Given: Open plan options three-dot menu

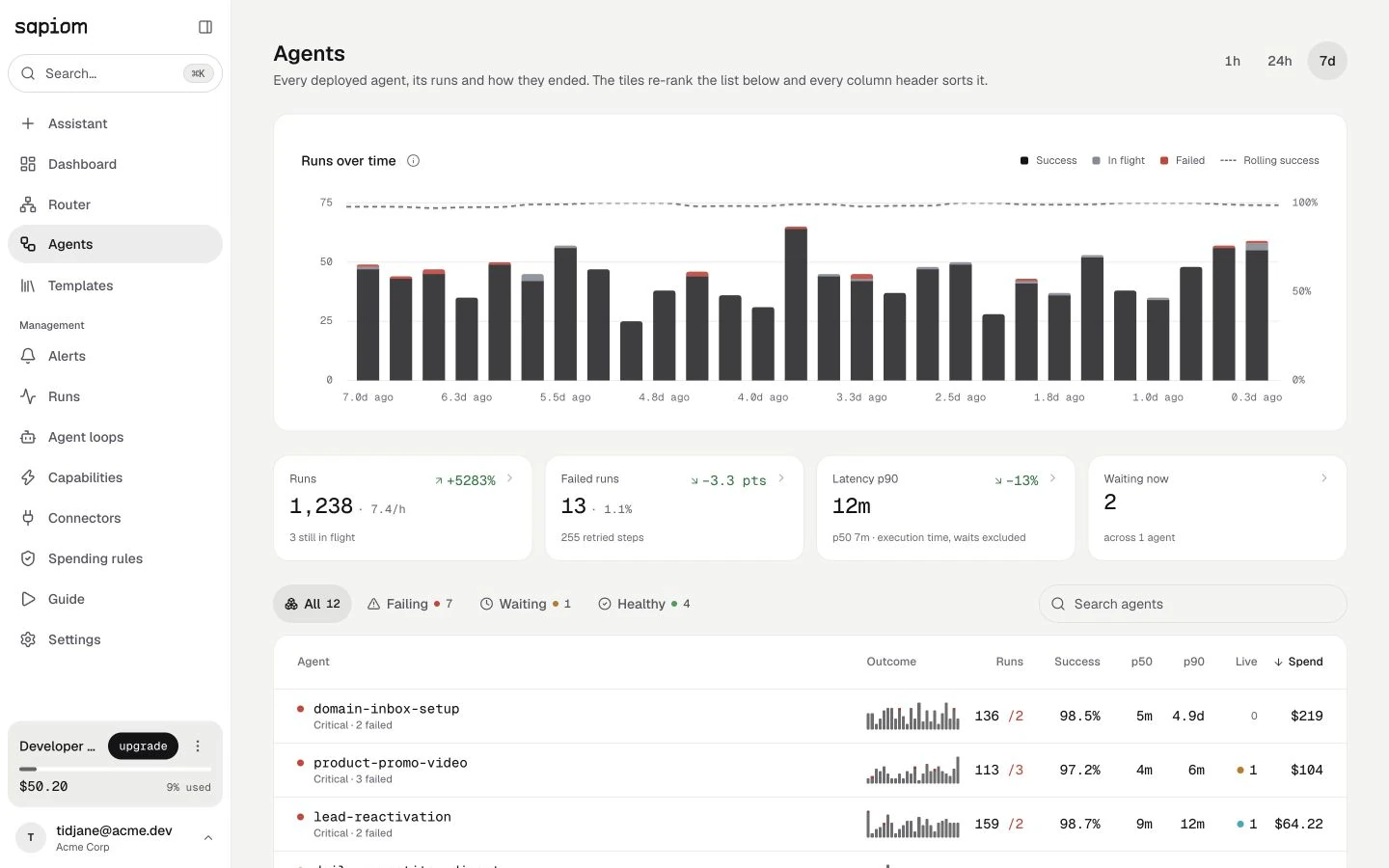Looking at the screenshot, I should tap(198, 746).
